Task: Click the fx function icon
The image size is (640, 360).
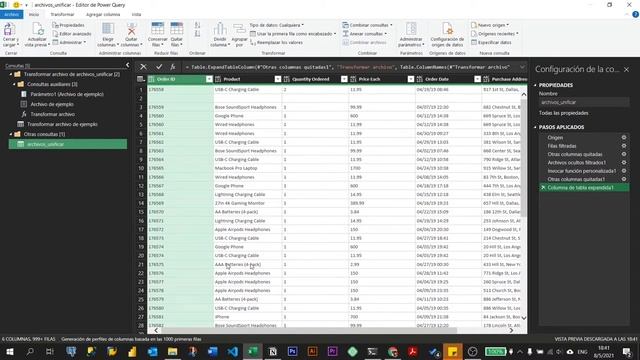Action: pyautogui.click(x=173, y=67)
